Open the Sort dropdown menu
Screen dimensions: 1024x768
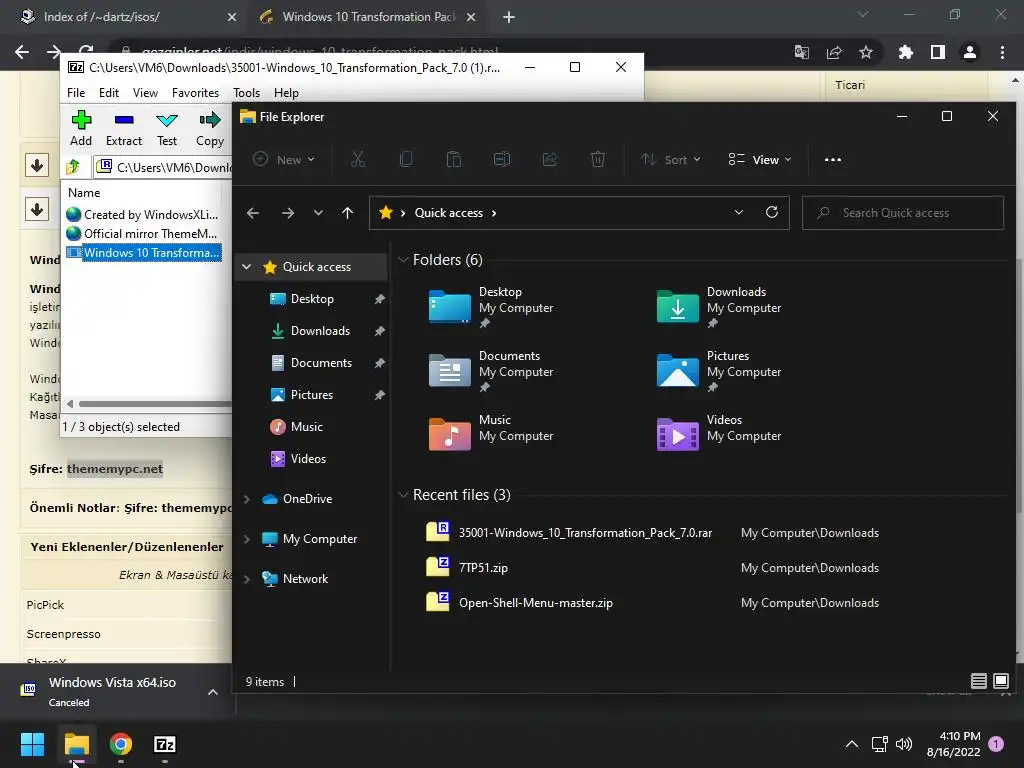coord(670,159)
